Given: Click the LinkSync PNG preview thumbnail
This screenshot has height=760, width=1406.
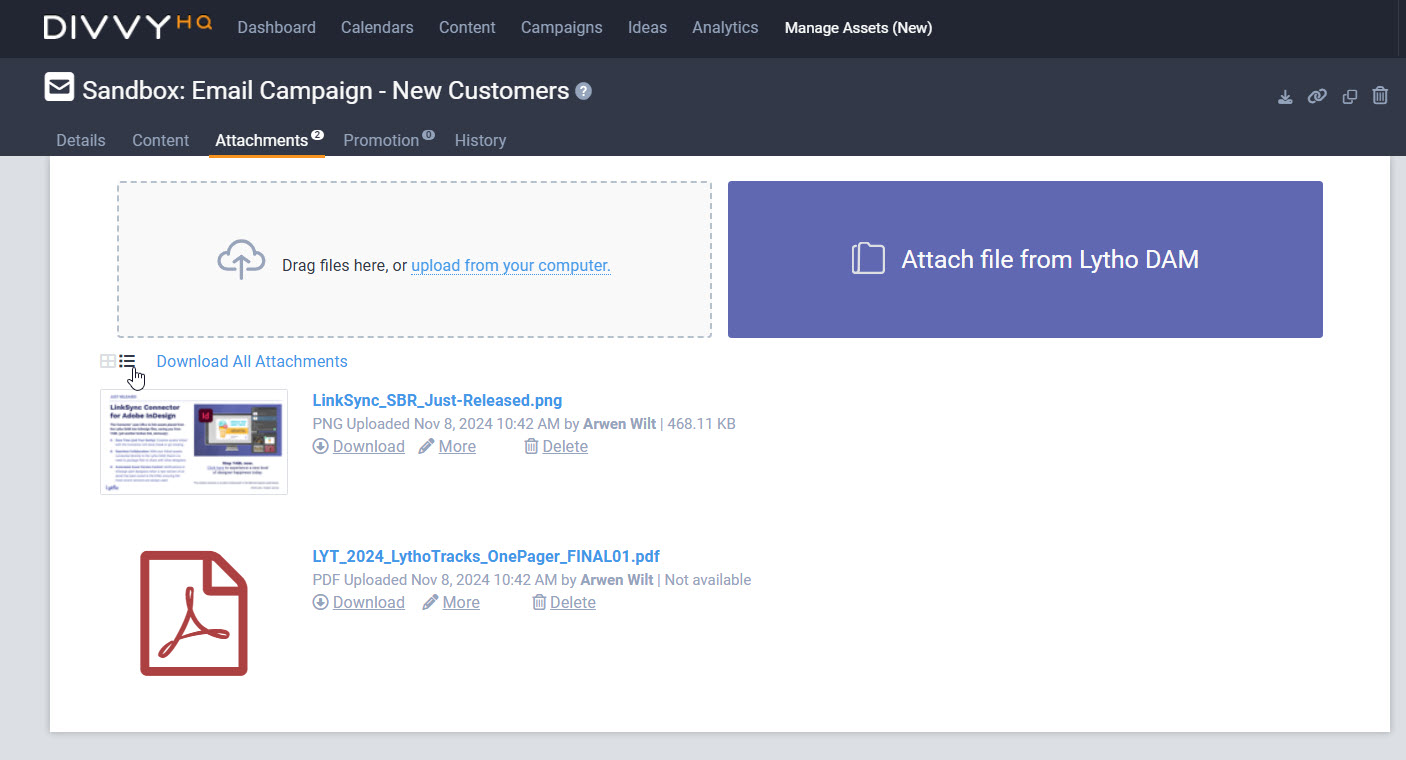Looking at the screenshot, I should [x=194, y=442].
